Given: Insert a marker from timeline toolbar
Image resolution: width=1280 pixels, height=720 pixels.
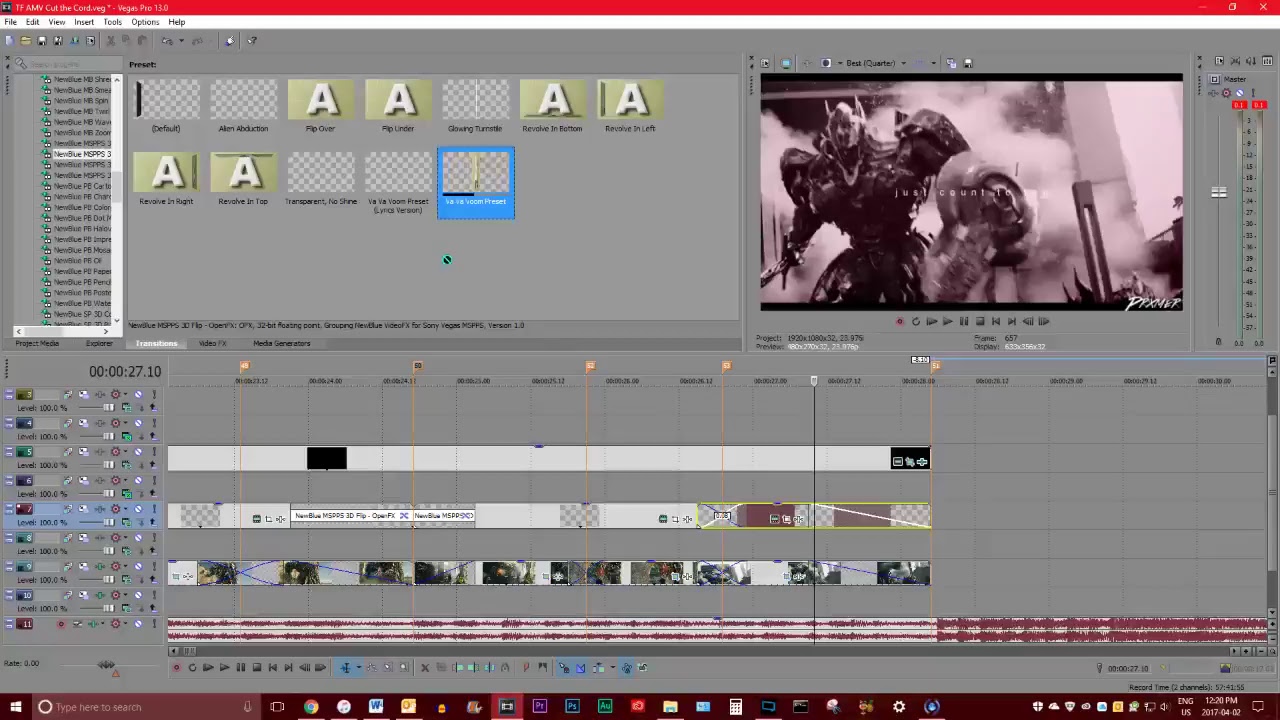Looking at the screenshot, I should (x=526, y=668).
